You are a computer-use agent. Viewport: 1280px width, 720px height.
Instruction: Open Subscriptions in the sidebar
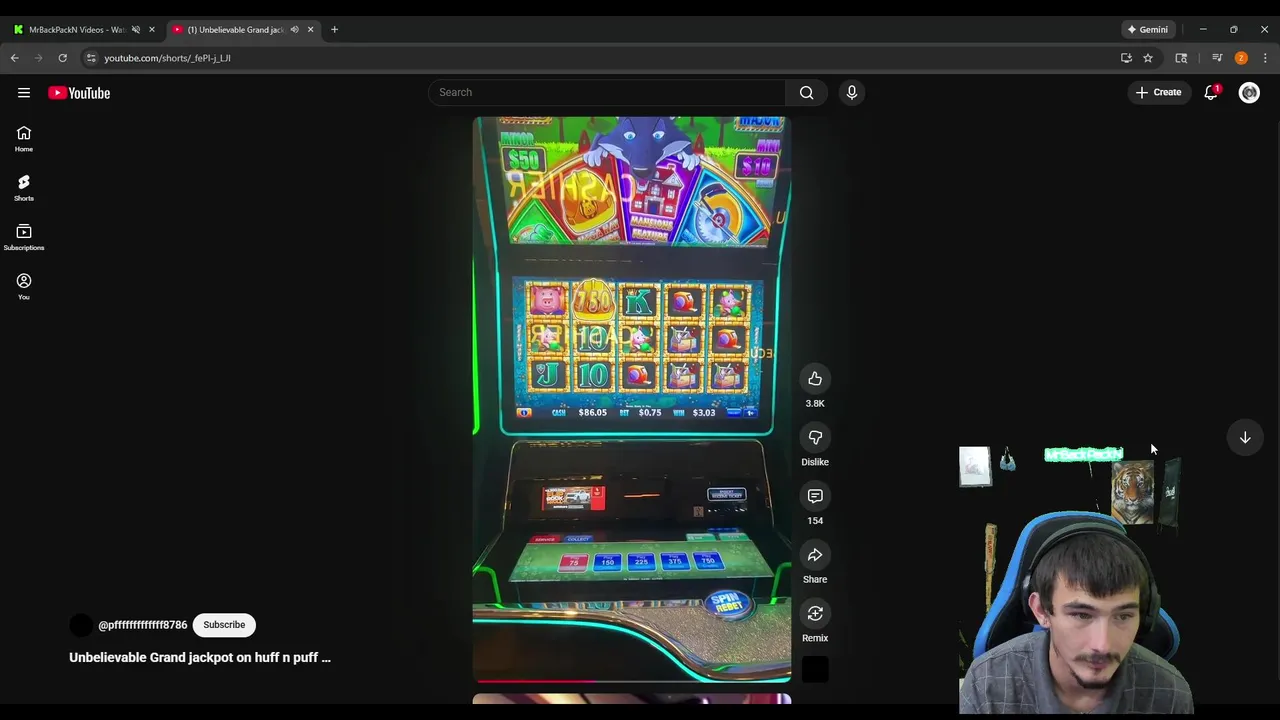coord(24,237)
